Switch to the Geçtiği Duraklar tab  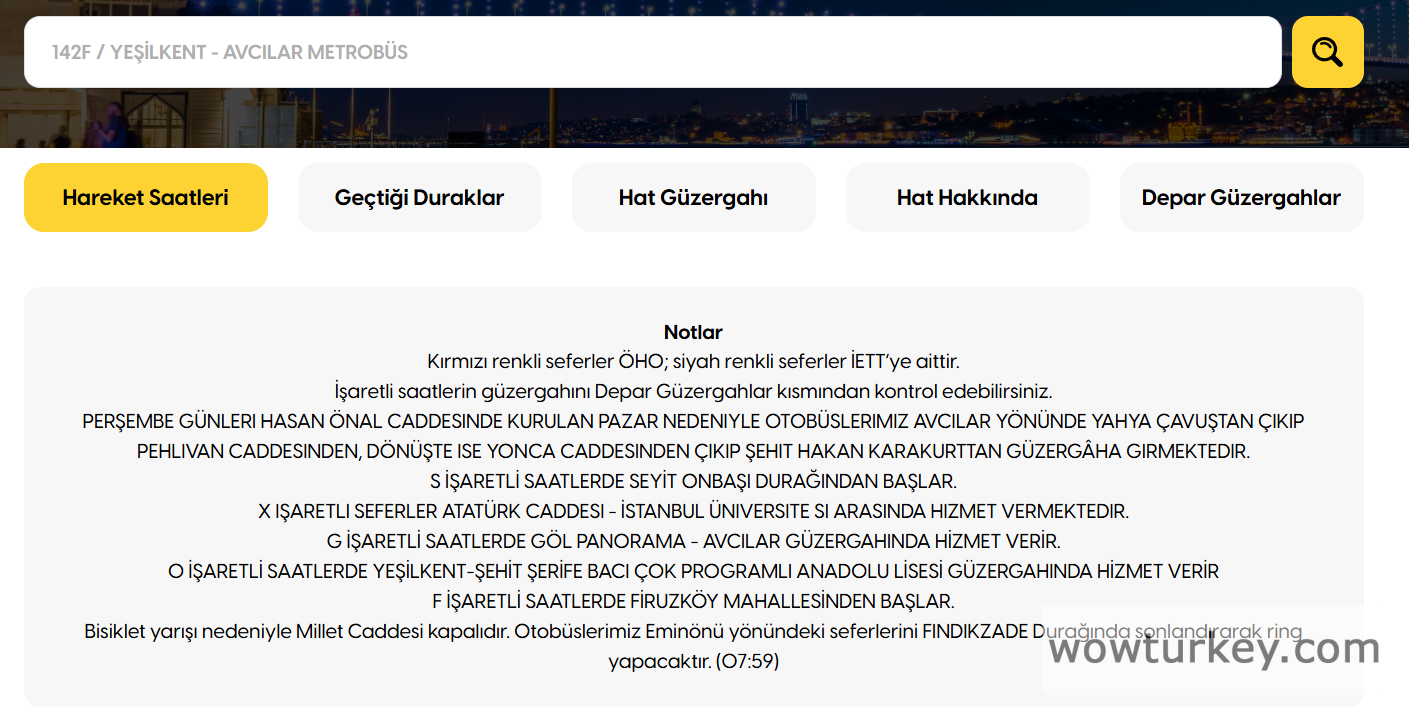pyautogui.click(x=419, y=198)
